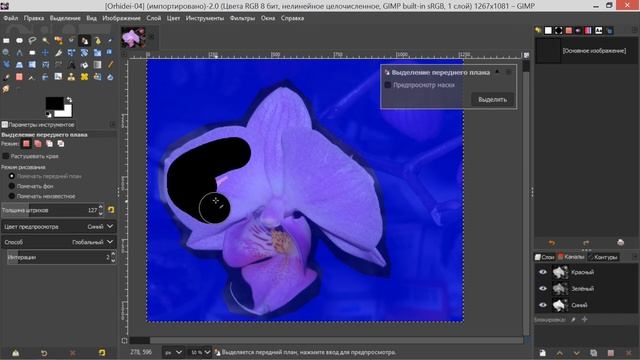Adjust Итерации stepper arrows
This screenshot has height=360, width=640.
pos(113,257)
